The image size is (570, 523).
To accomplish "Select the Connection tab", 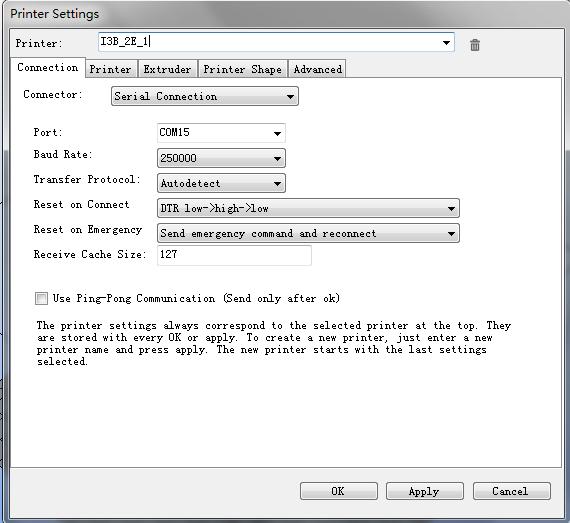I will (x=48, y=68).
